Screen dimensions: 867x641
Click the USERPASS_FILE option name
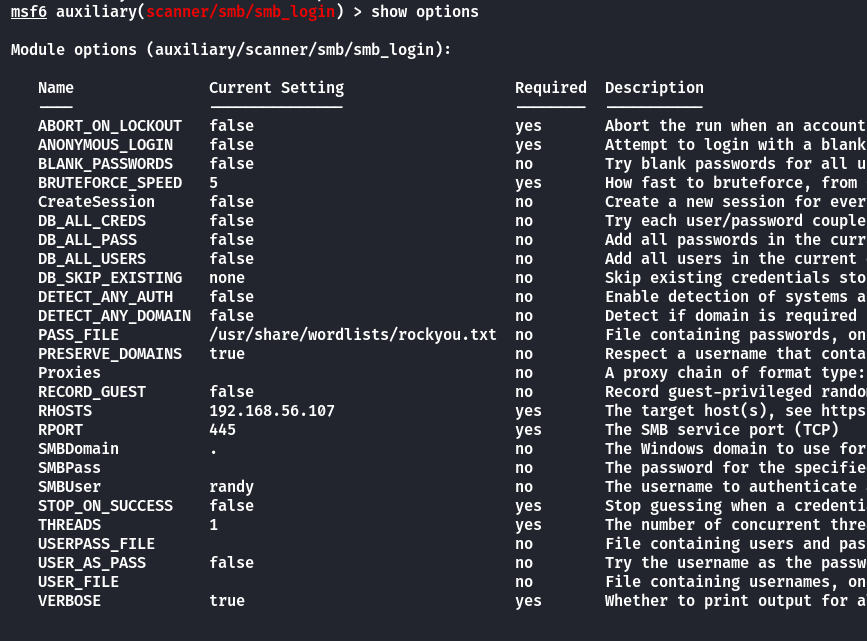coord(96,544)
